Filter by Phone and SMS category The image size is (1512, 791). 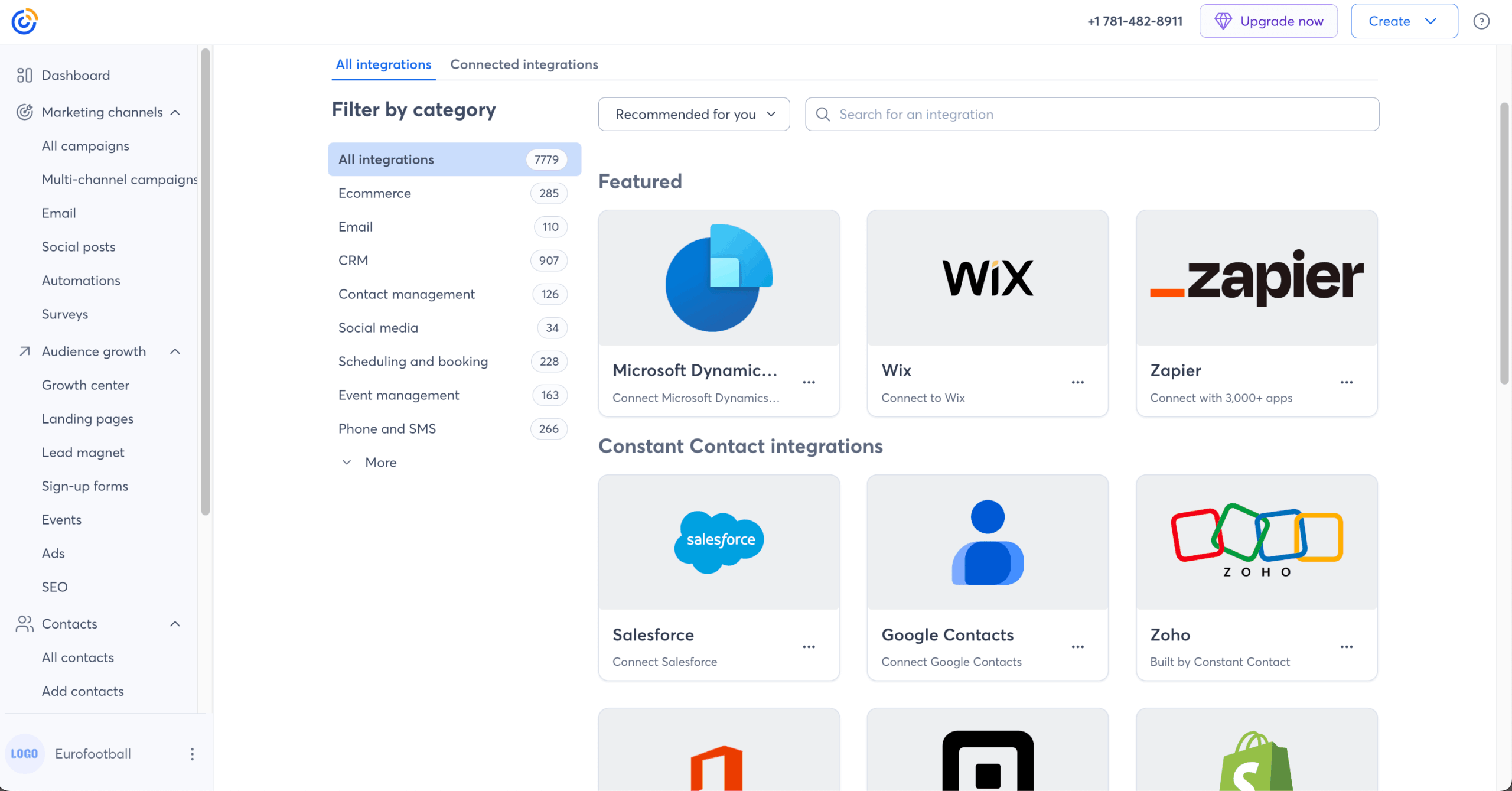454,429
